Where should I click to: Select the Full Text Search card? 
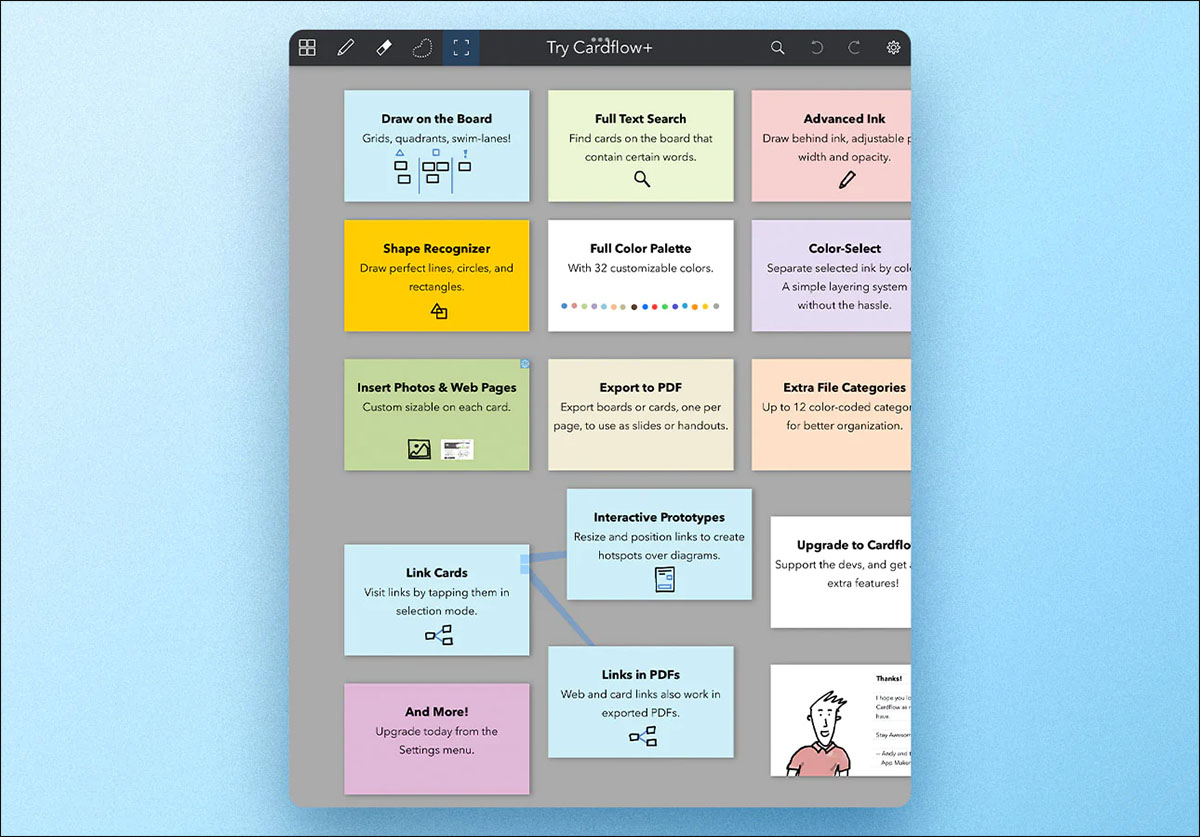641,146
